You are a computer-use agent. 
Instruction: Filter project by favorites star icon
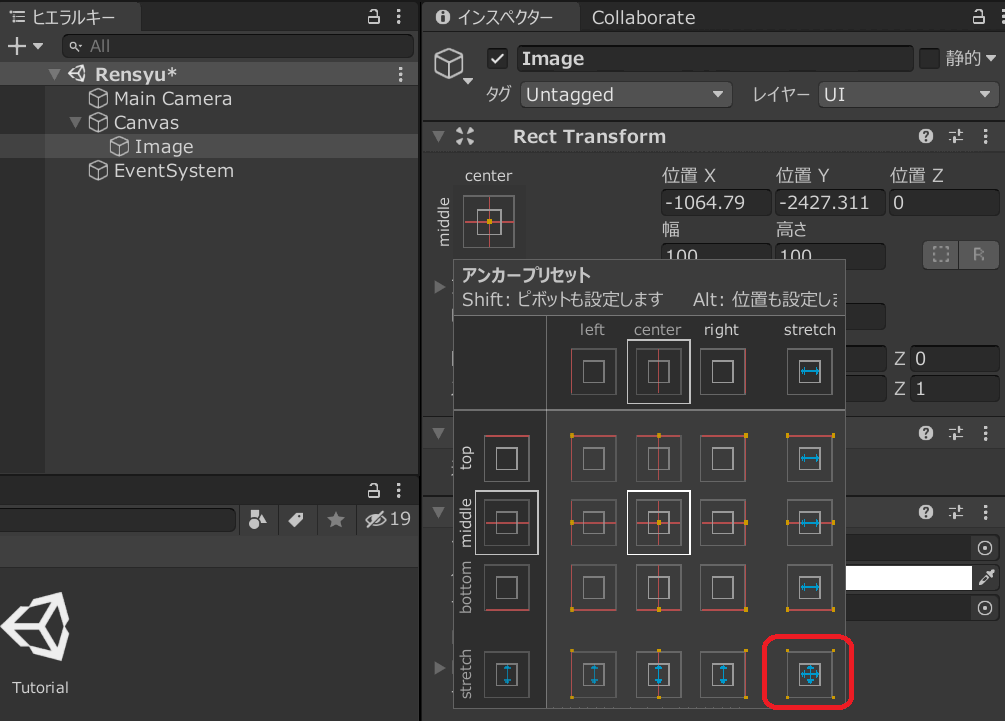click(x=336, y=519)
